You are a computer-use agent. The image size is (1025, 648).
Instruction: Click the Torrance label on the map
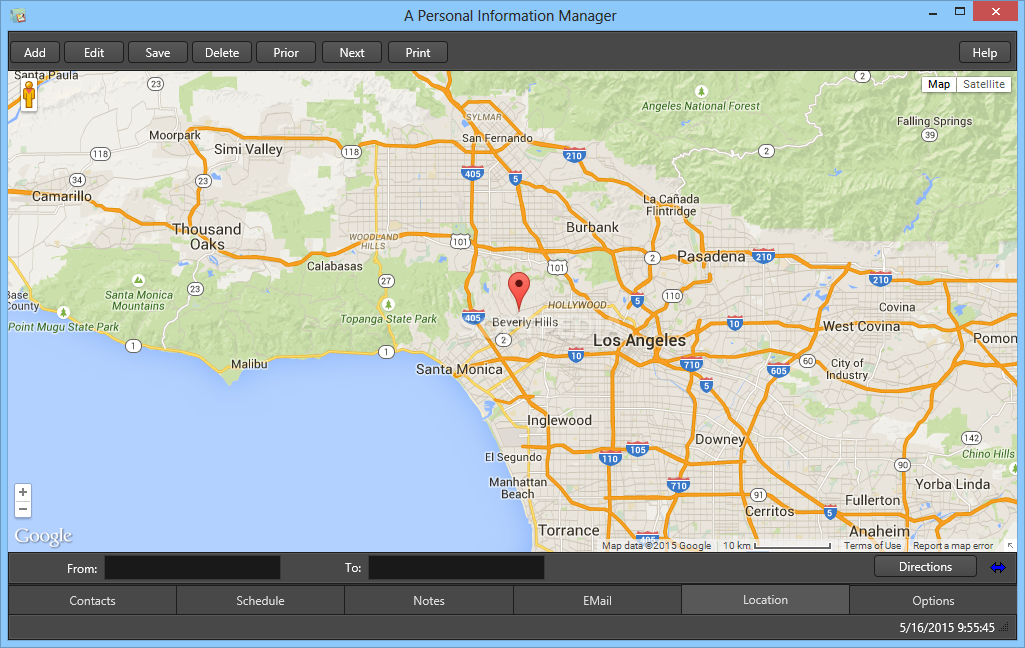tap(568, 530)
